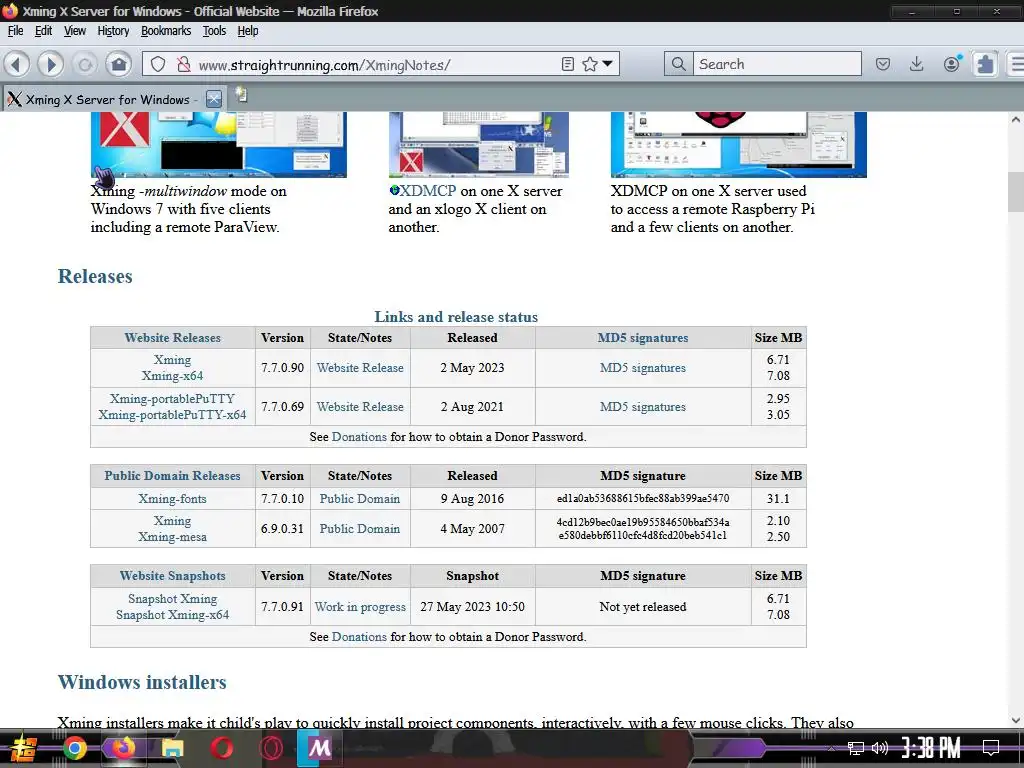Viewport: 1024px width, 768px height.
Task: Open Donations link under Website Snapshots table
Action: [x=359, y=637]
